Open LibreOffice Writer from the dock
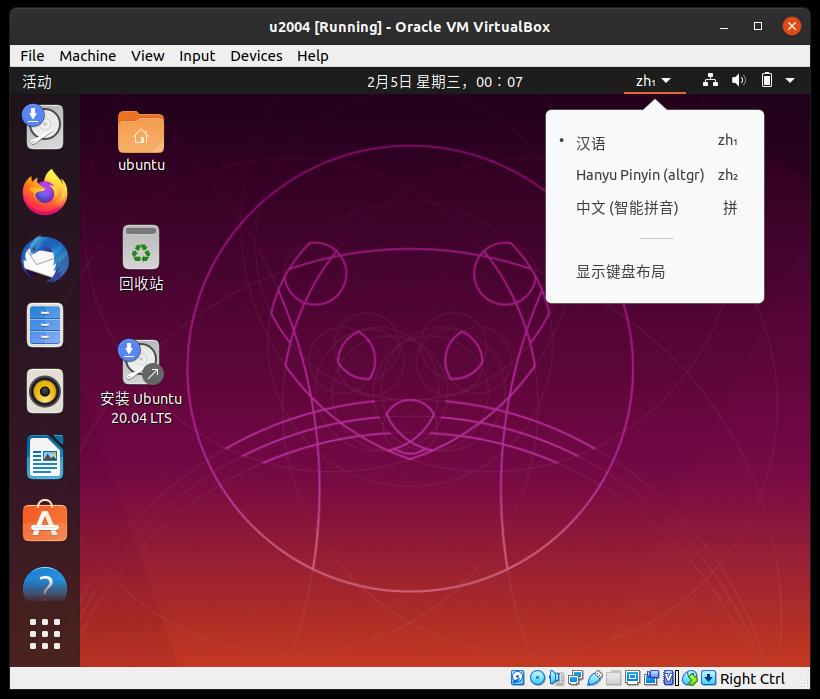 (x=45, y=457)
